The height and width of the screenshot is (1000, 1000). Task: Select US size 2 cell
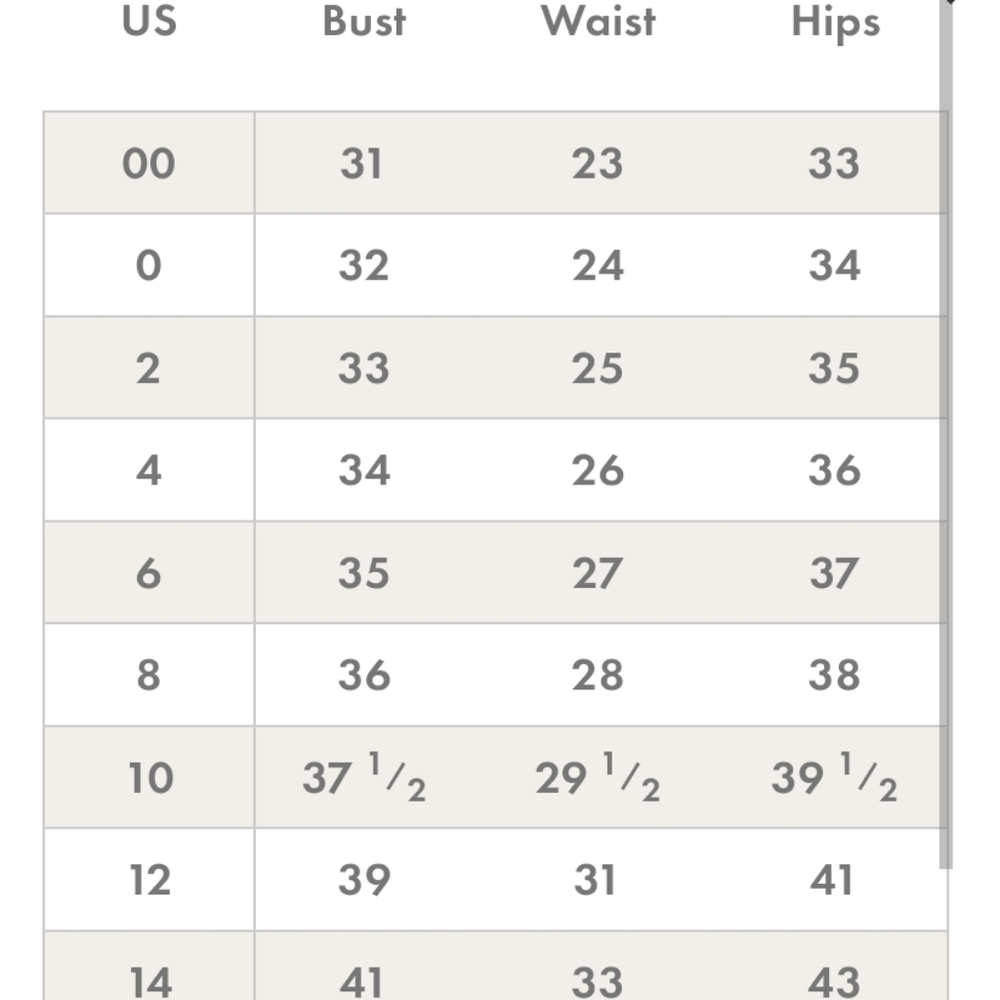[149, 368]
